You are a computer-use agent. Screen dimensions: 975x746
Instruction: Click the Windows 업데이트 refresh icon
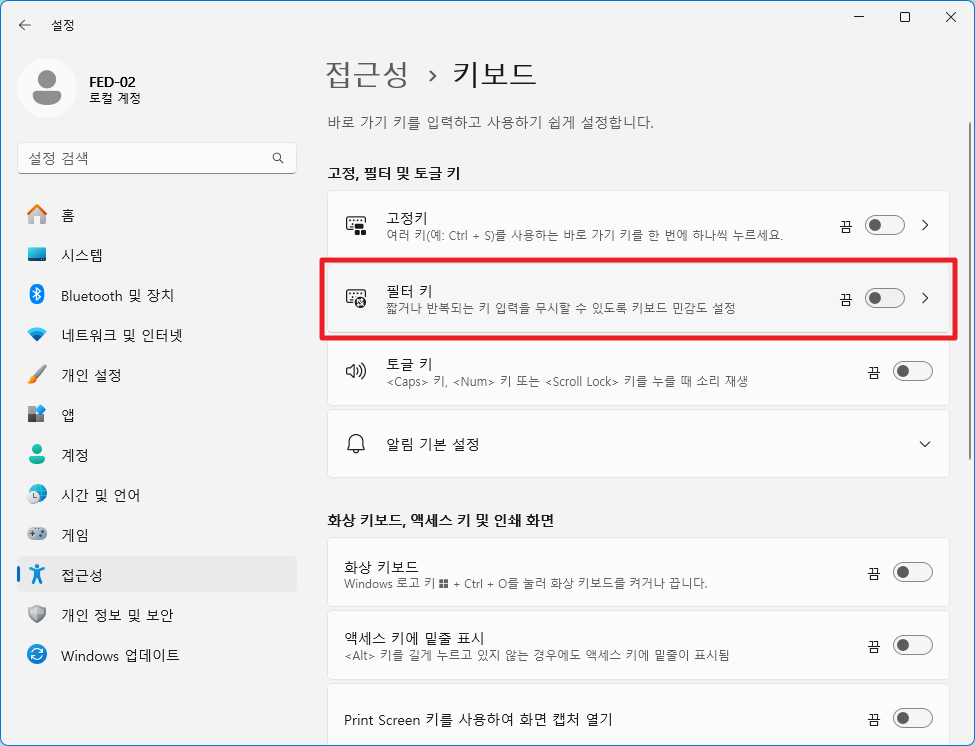click(x=37, y=654)
